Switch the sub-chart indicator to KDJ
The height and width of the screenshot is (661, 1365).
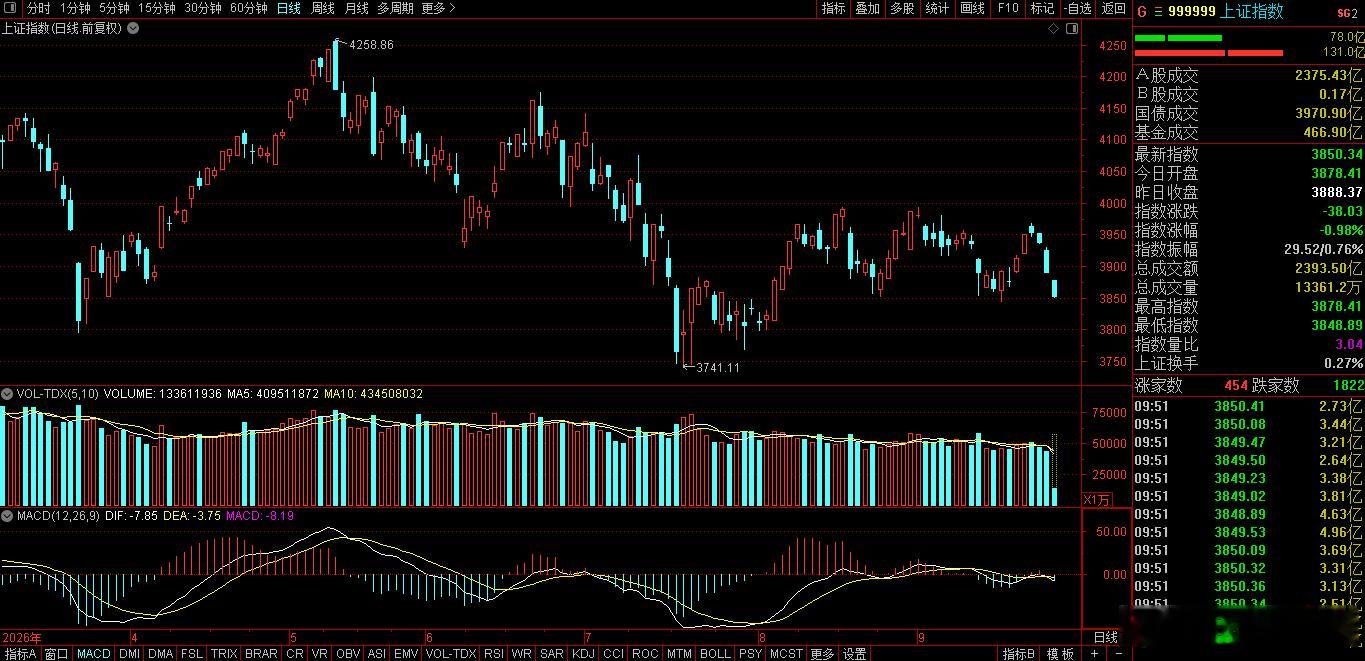pos(583,654)
